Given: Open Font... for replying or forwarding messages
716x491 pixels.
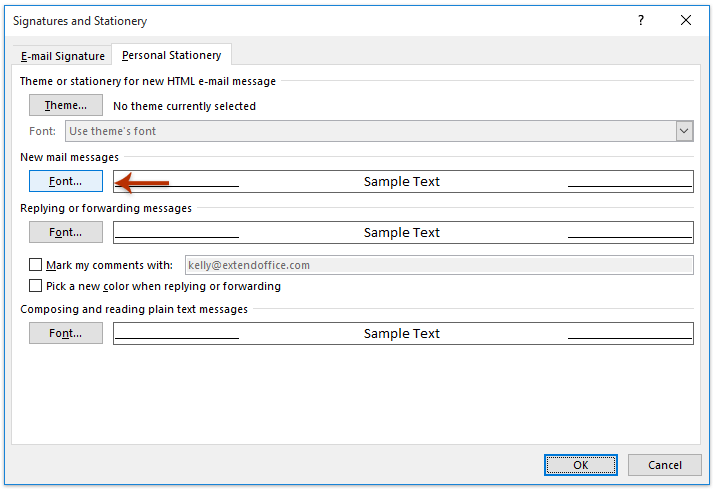Looking at the screenshot, I should pyautogui.click(x=66, y=232).
